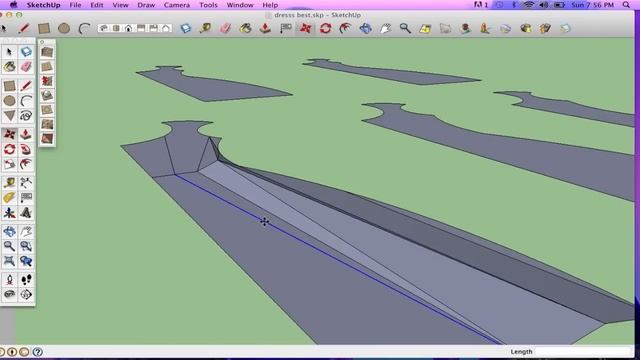Select the Zoom Window tool

tap(26, 246)
